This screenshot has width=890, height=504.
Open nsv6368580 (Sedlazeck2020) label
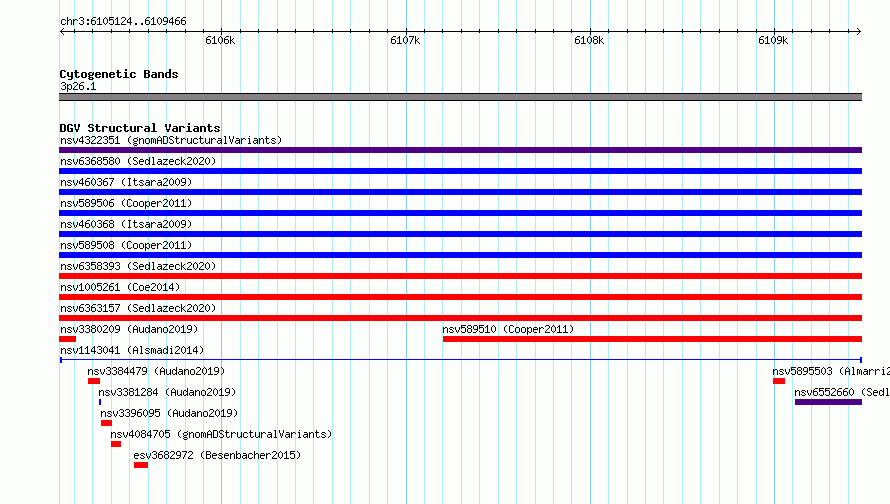138,161
